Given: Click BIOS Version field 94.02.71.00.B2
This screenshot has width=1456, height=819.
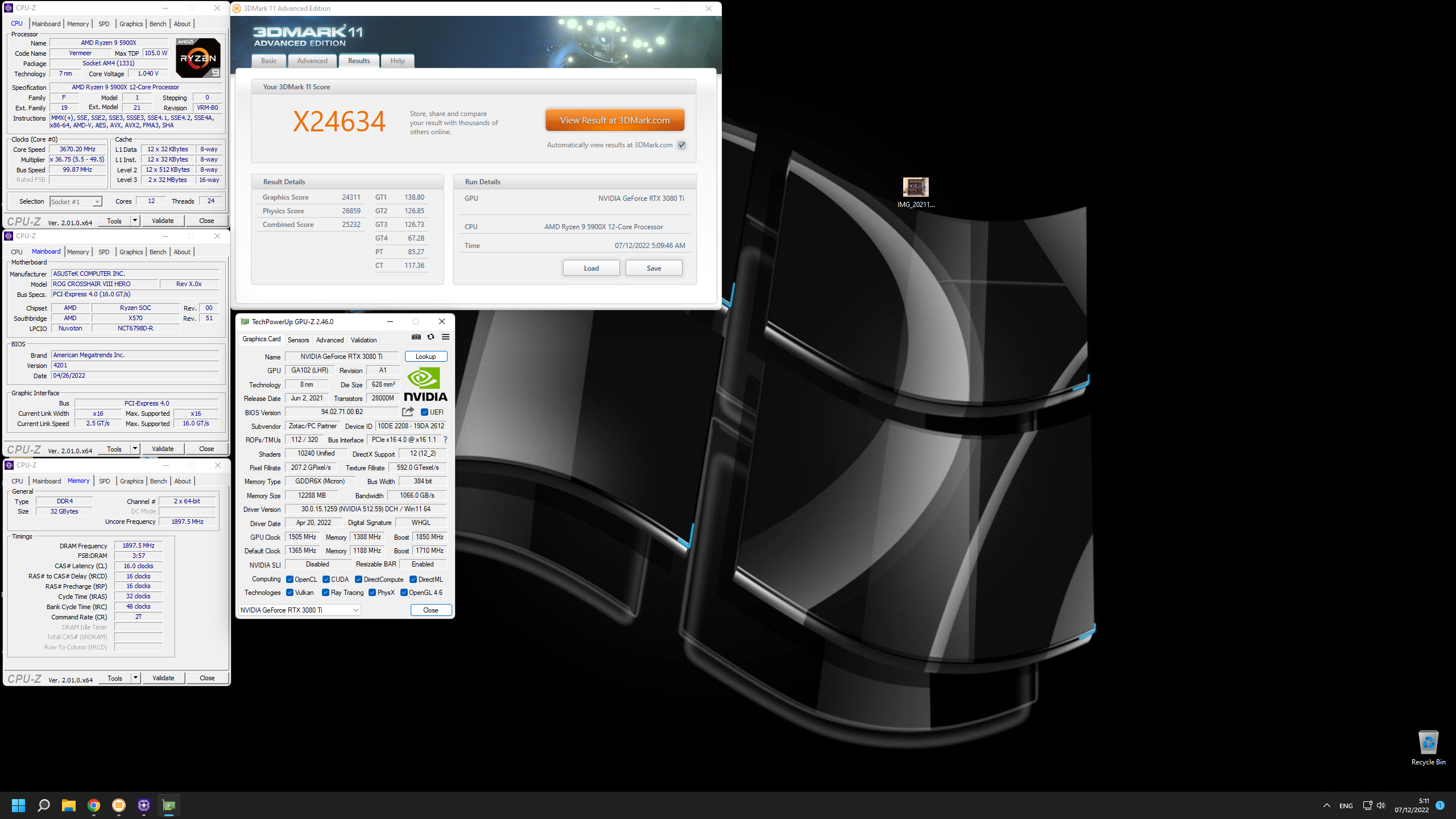Looking at the screenshot, I should [x=342, y=412].
